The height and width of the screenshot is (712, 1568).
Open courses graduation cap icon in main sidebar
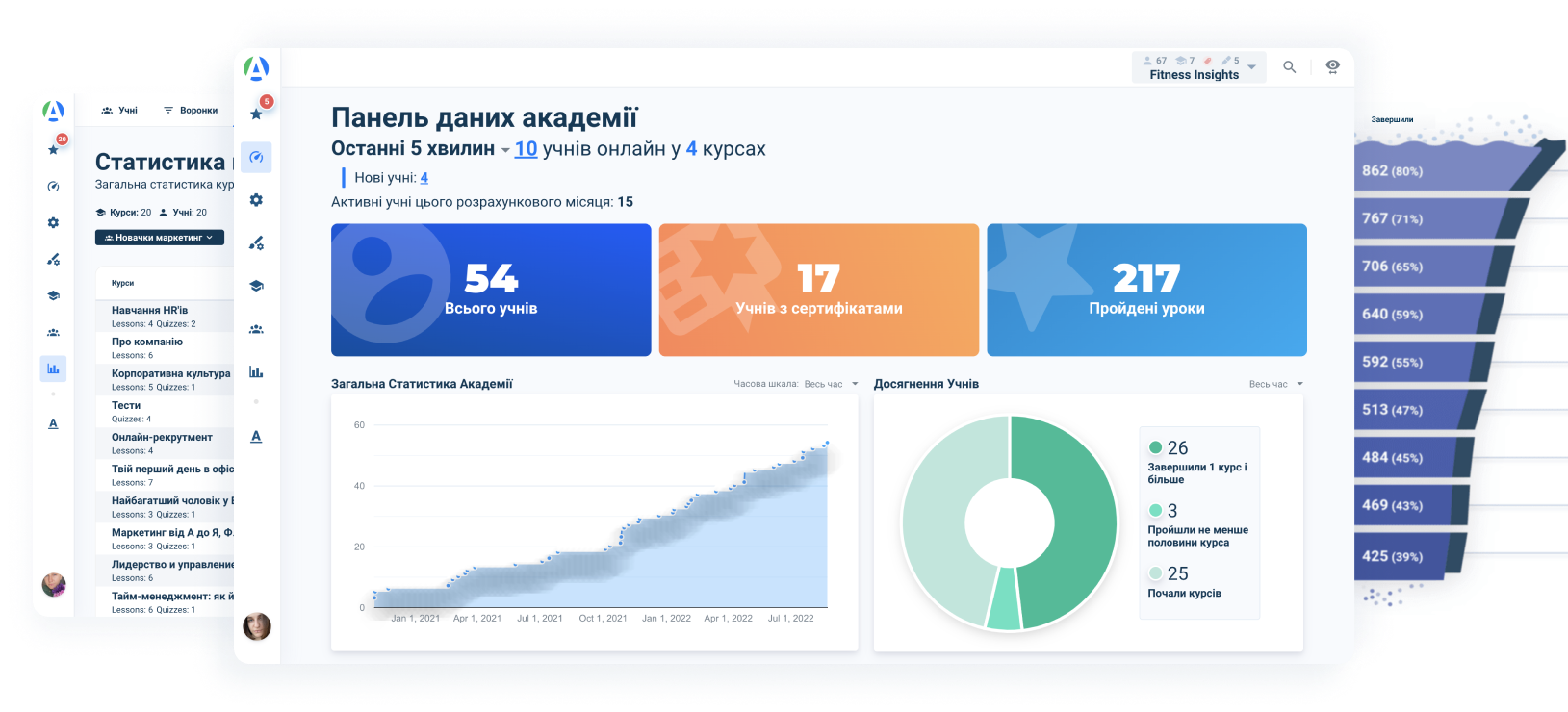click(256, 286)
